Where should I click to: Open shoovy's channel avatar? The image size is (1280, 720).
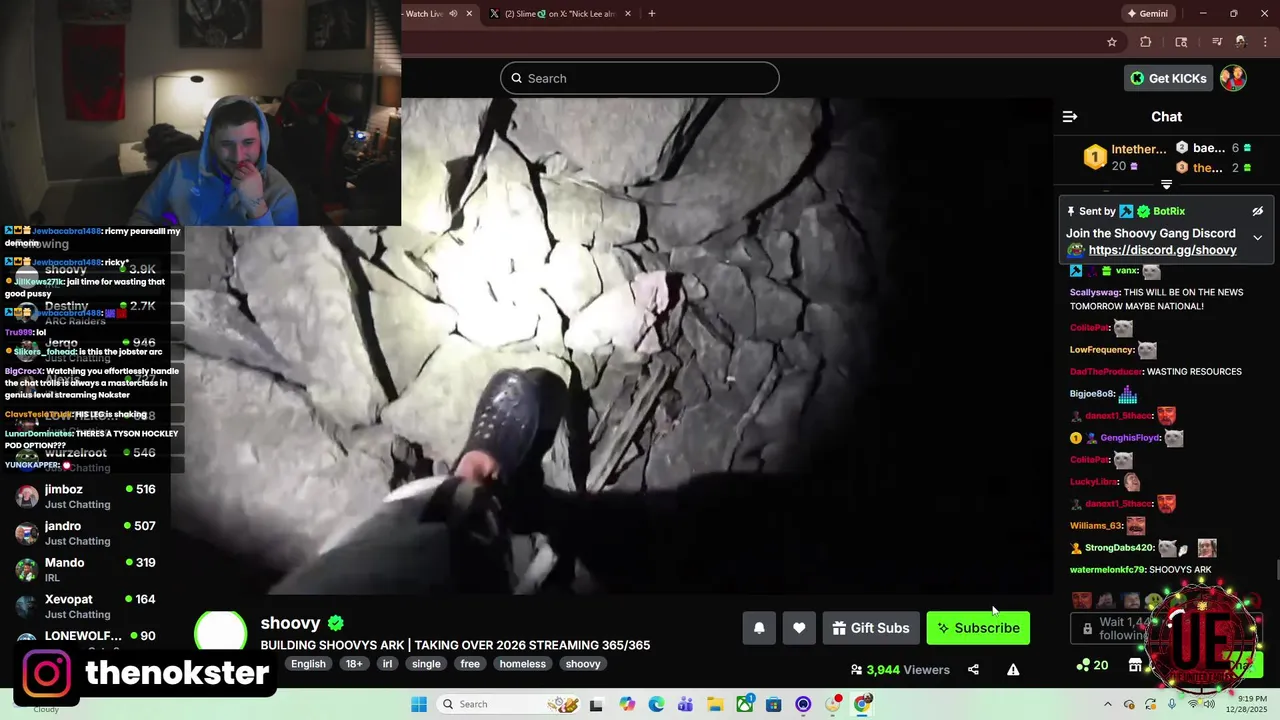(220, 635)
